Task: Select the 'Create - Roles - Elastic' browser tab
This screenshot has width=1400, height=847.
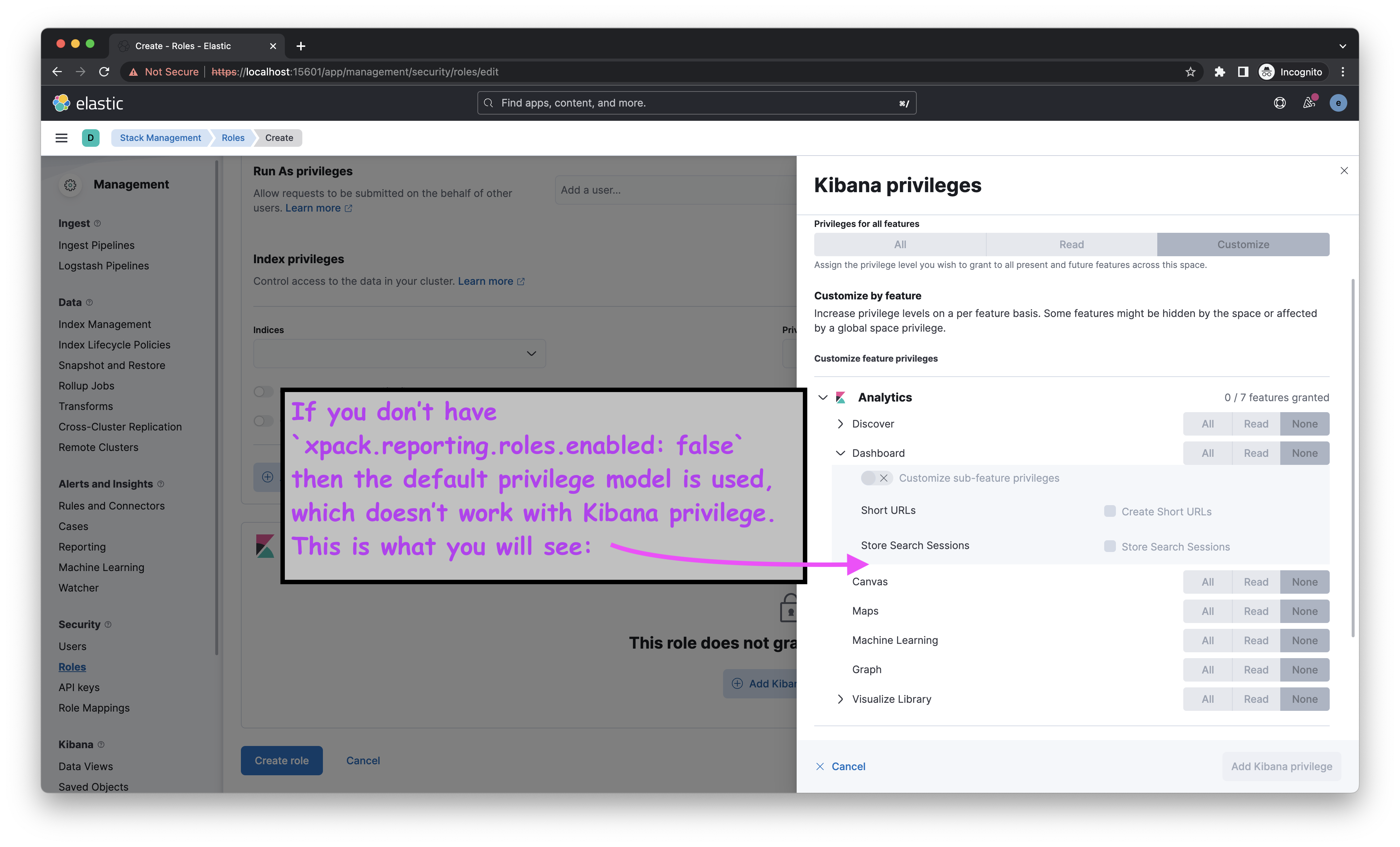Action: coord(183,45)
